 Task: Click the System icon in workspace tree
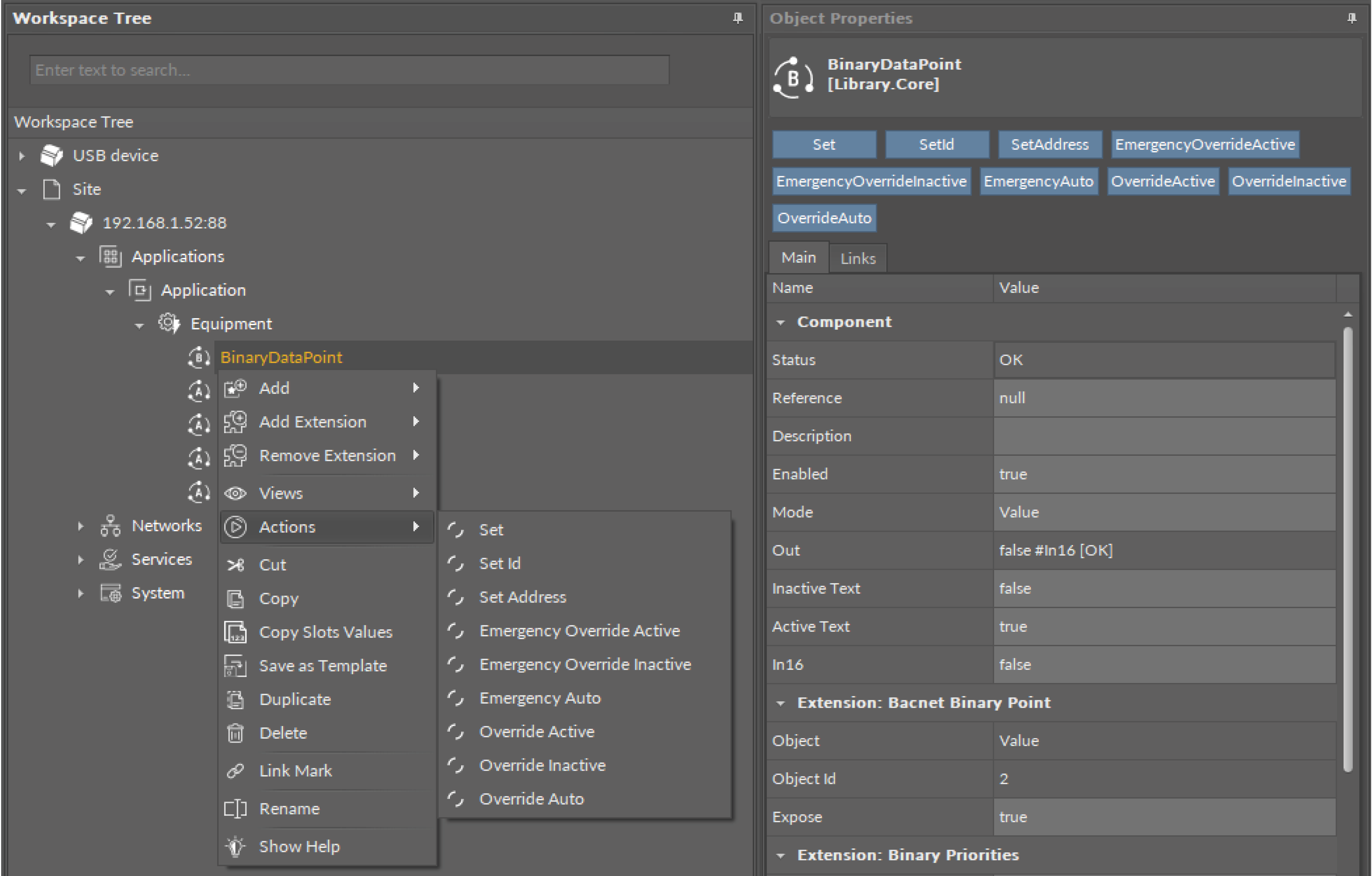[111, 593]
